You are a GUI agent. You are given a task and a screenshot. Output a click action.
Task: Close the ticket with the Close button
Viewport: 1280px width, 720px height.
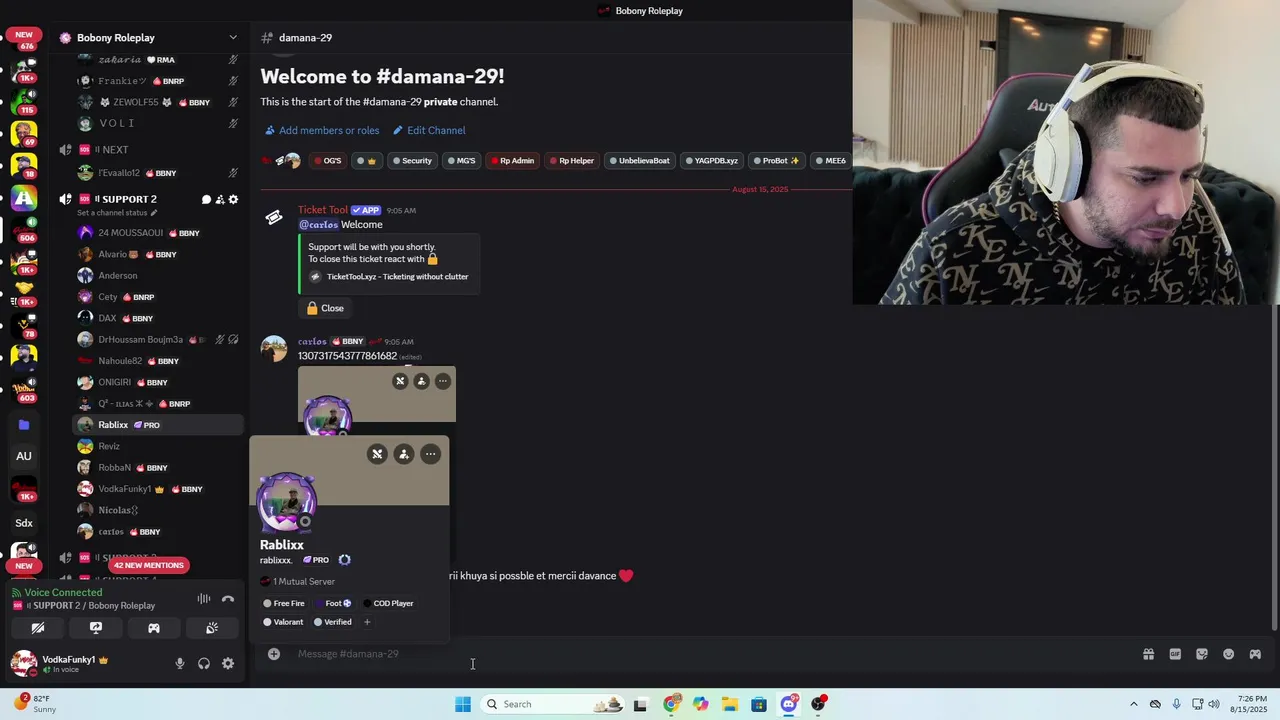tap(325, 308)
